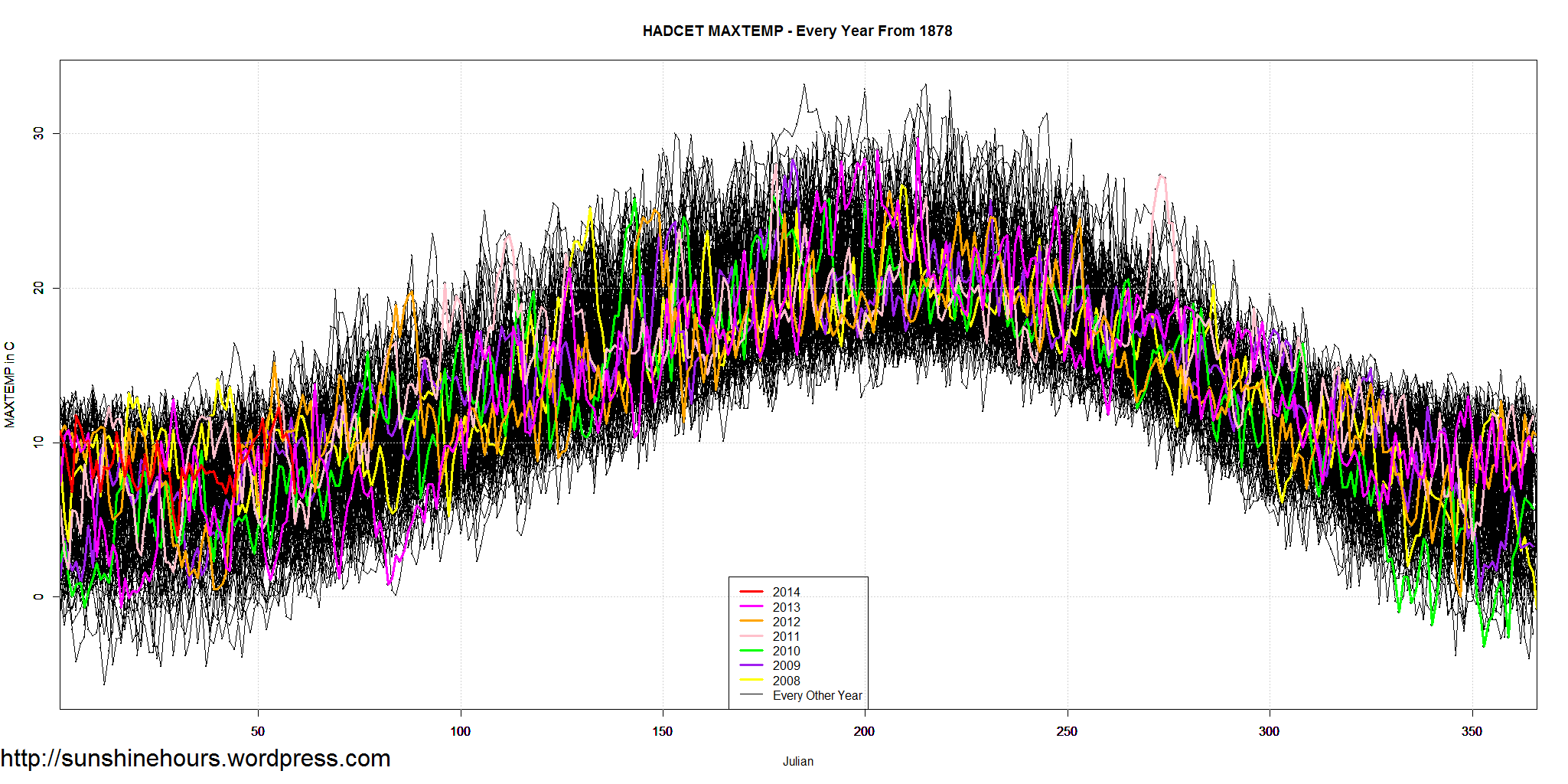Open the sunshinehours.wordpress.com URL text
Image resolution: width=1568 pixels, height=784 pixels.
[195, 758]
